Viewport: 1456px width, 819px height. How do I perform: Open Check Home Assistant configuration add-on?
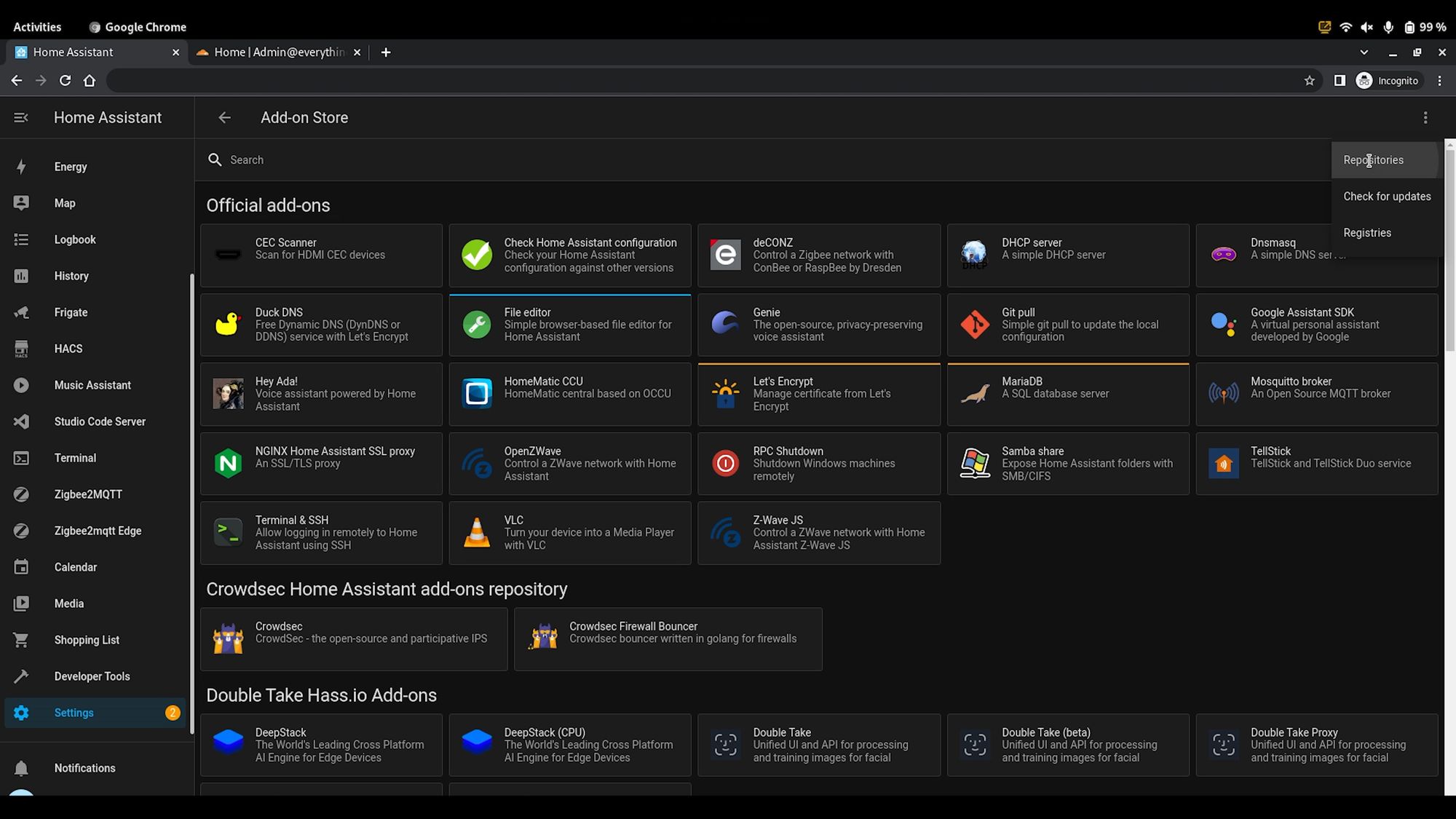(570, 256)
